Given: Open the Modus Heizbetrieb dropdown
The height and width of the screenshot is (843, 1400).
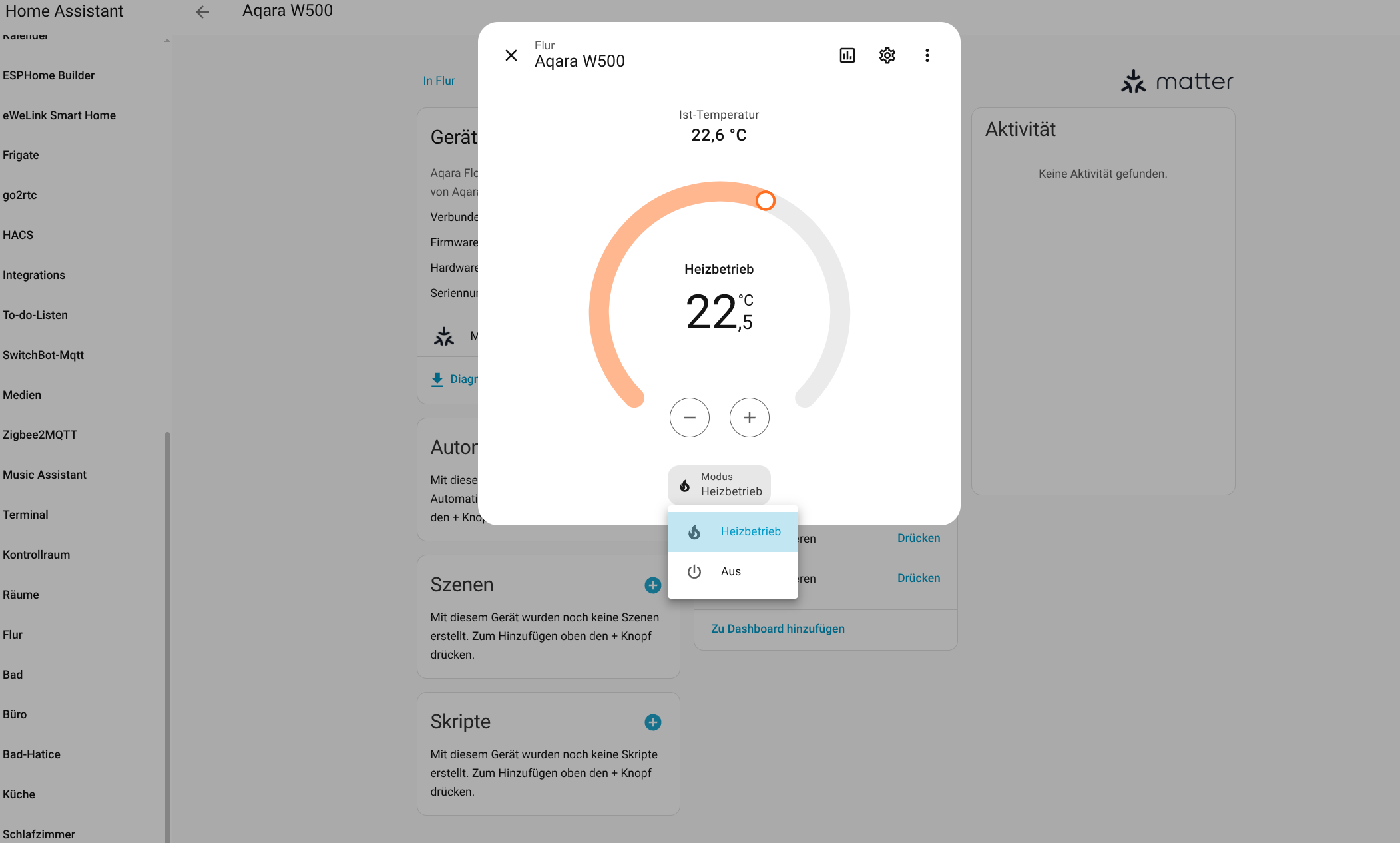Looking at the screenshot, I should [719, 485].
